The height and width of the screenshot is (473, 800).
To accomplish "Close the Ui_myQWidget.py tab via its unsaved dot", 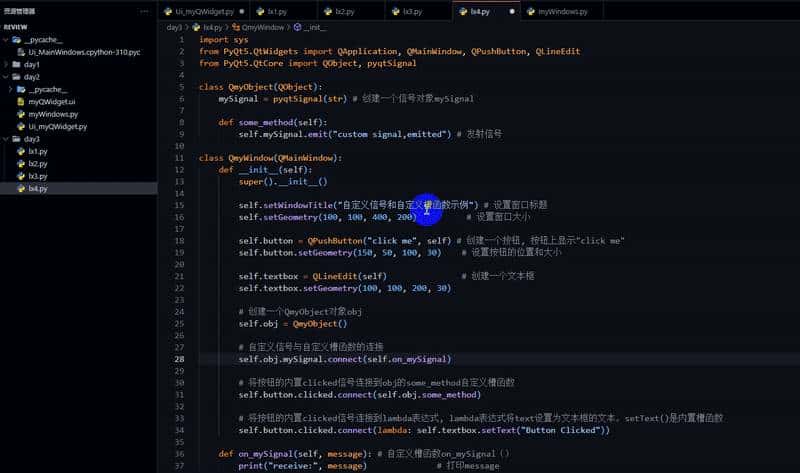I will (x=241, y=11).
